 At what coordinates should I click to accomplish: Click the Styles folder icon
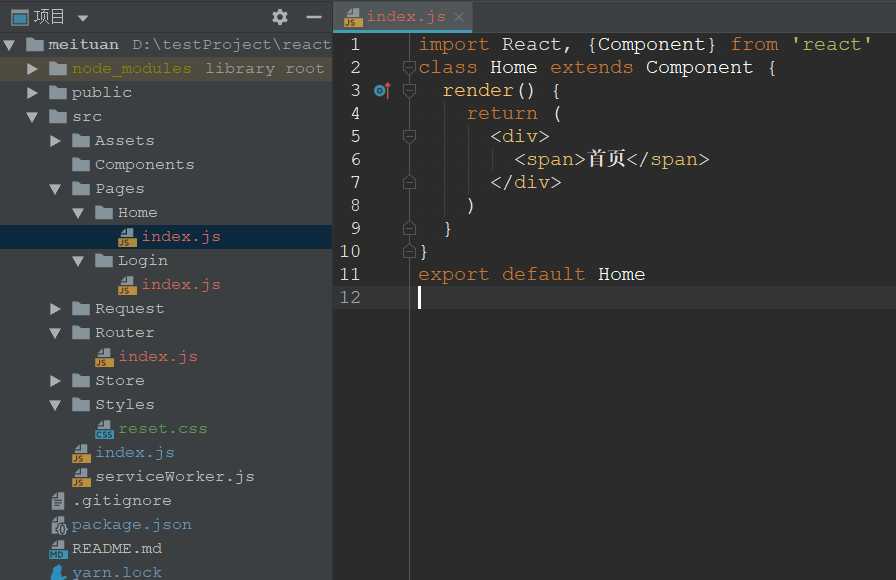tap(81, 405)
